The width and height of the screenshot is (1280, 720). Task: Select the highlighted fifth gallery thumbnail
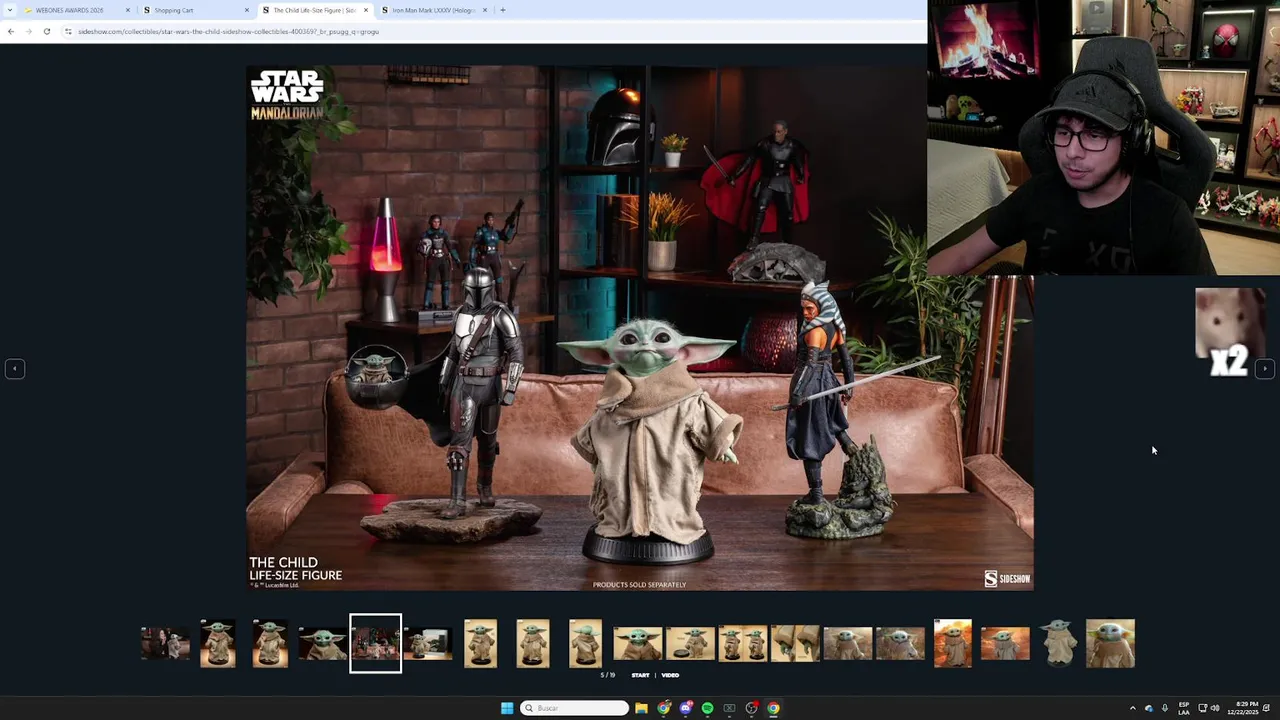375,643
